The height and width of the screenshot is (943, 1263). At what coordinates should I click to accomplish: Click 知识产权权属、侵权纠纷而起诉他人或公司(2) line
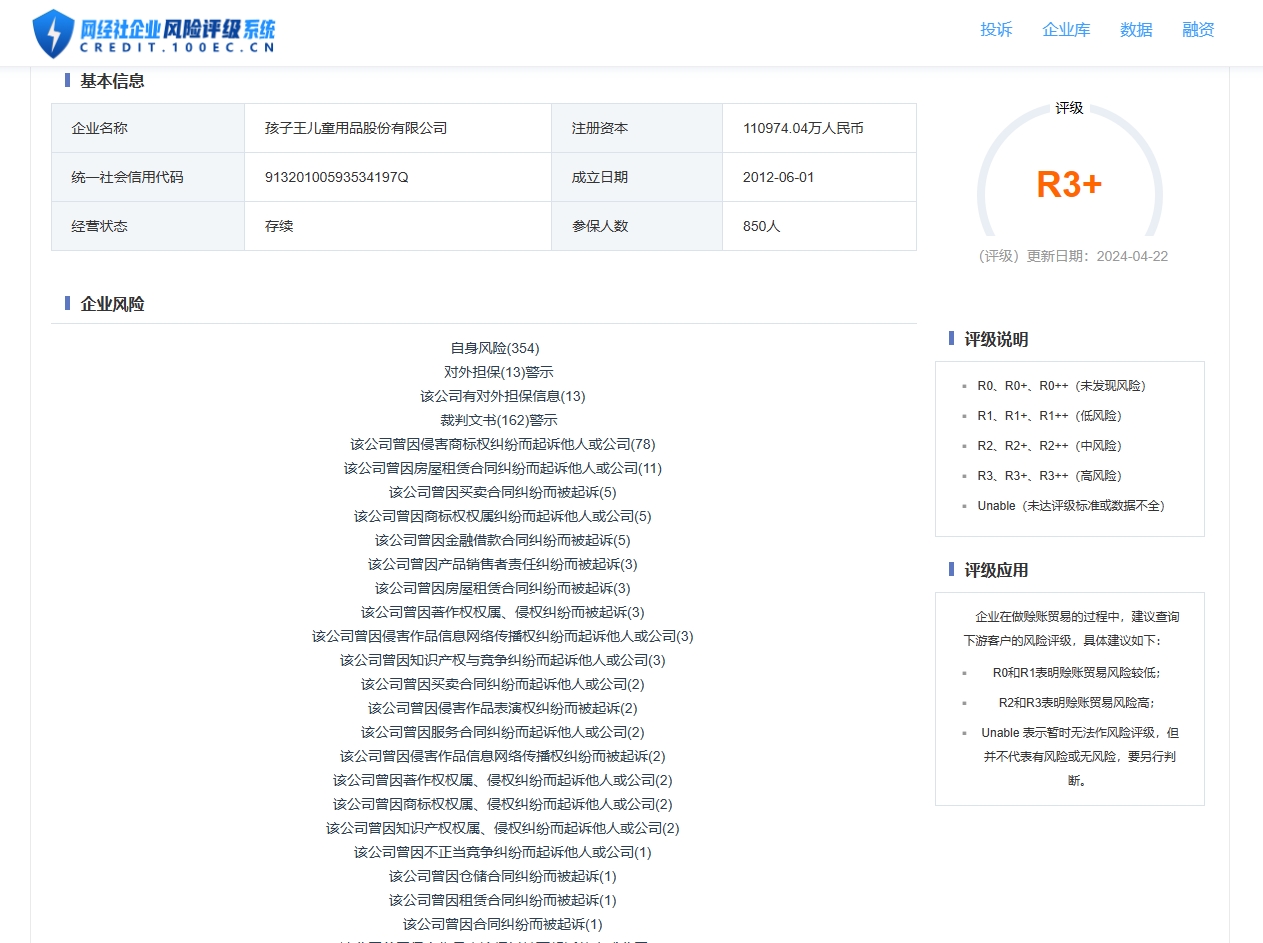503,828
